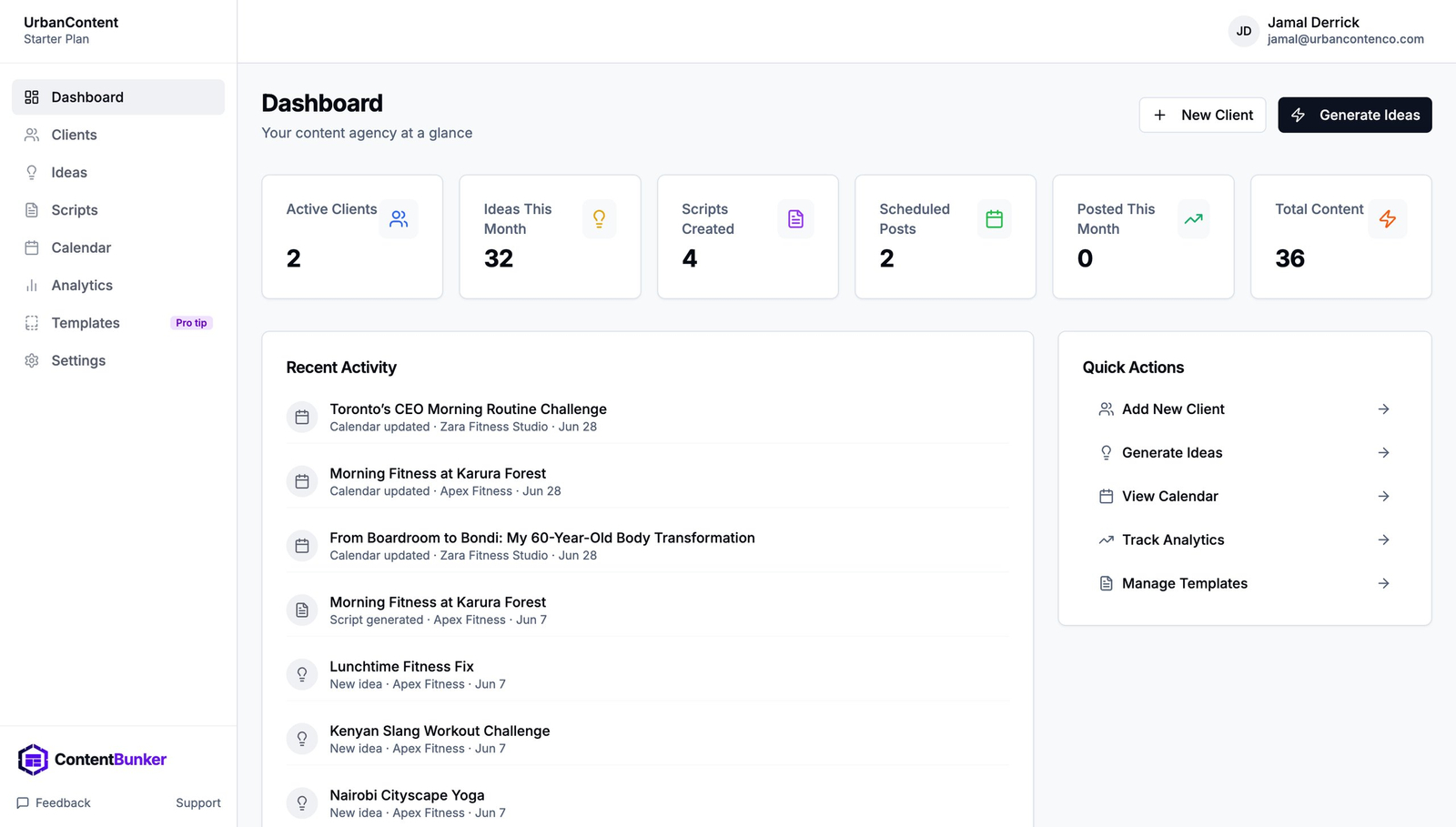This screenshot has width=1456, height=827.
Task: Click the dark Generate Ideas button
Action: click(1354, 115)
